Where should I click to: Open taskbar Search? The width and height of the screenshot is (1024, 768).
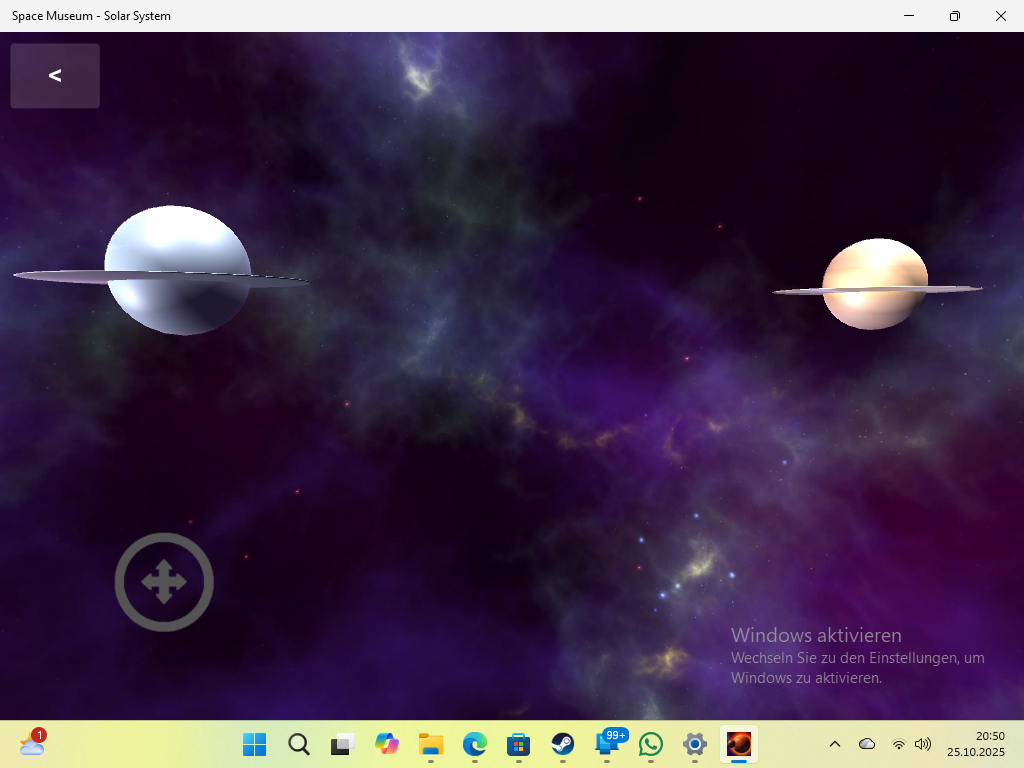click(299, 744)
